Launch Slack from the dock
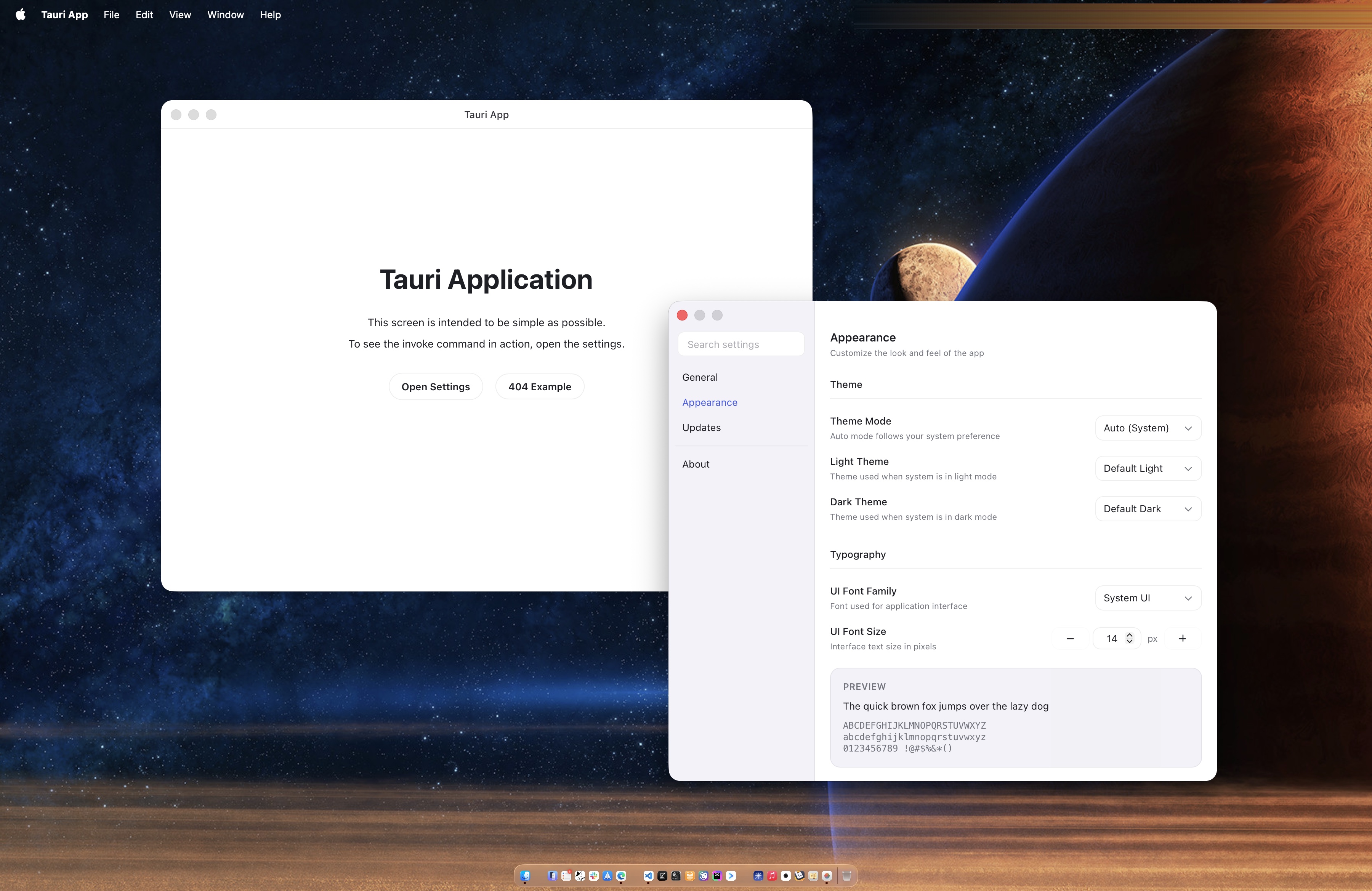Screen dimensions: 1372x891 (x=594, y=875)
